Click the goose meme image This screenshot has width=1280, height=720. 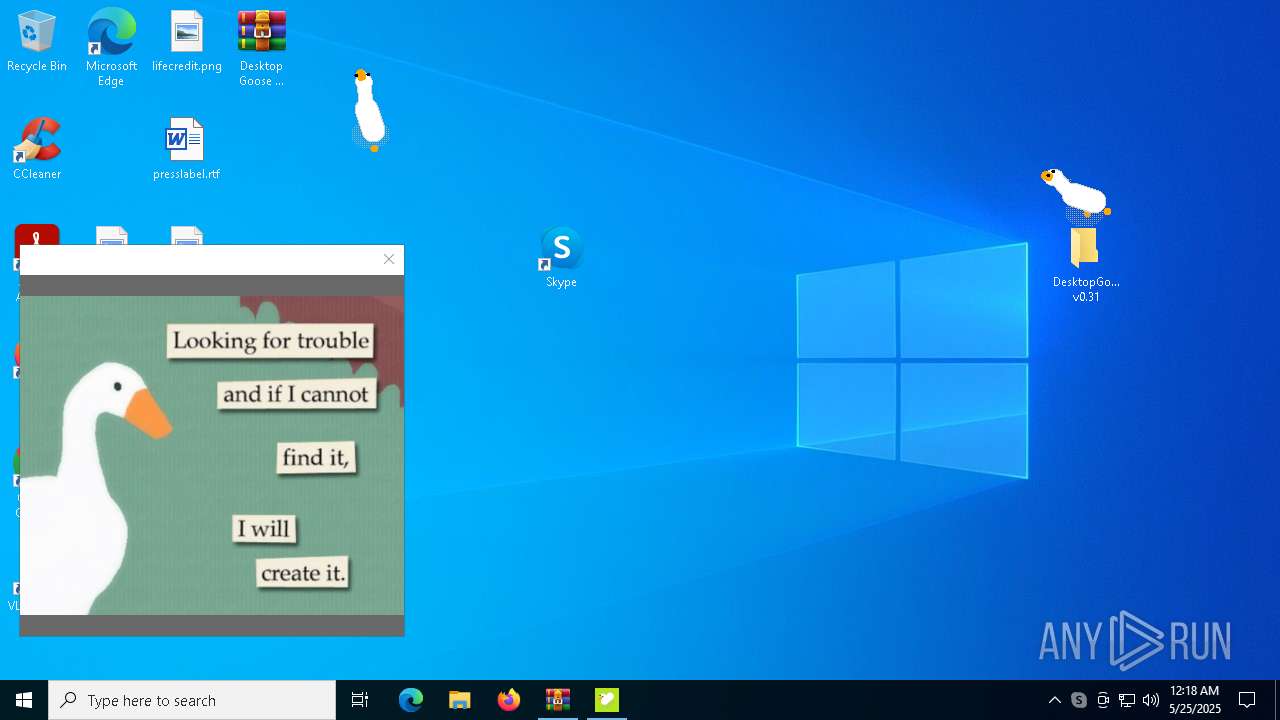212,455
